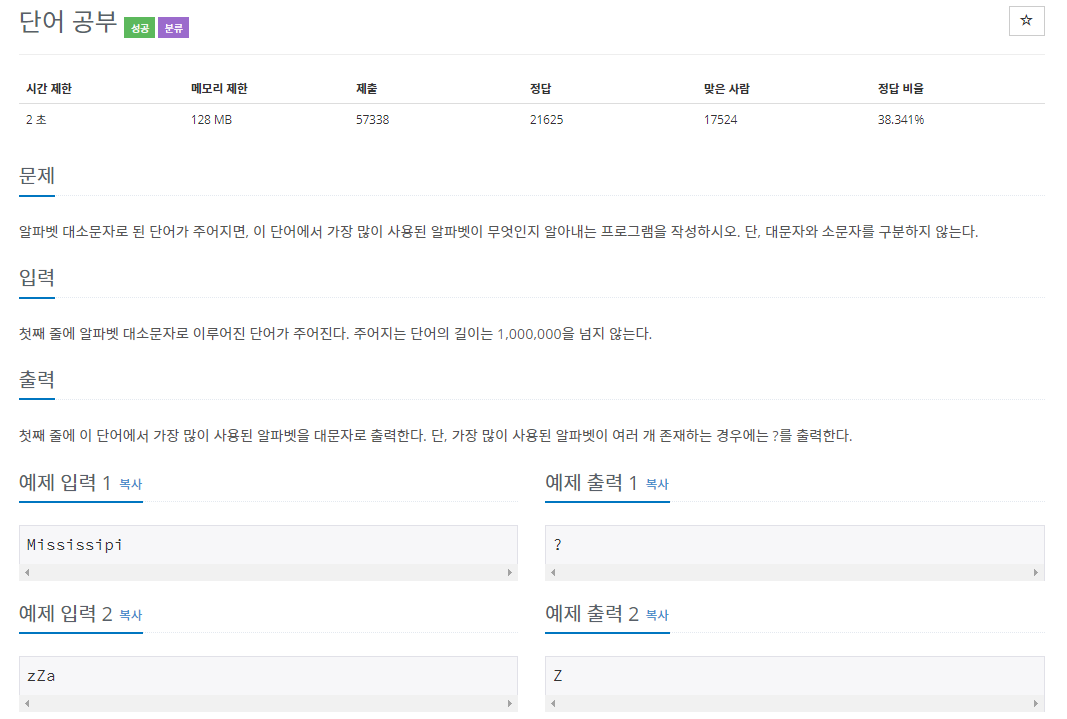Click the 17524 solvers value
The image size is (1067, 719).
[x=721, y=120]
